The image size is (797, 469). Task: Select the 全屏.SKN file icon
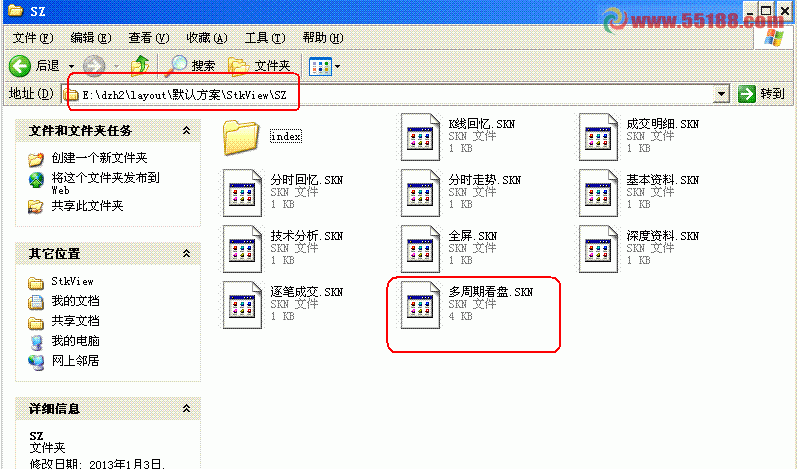click(420, 249)
